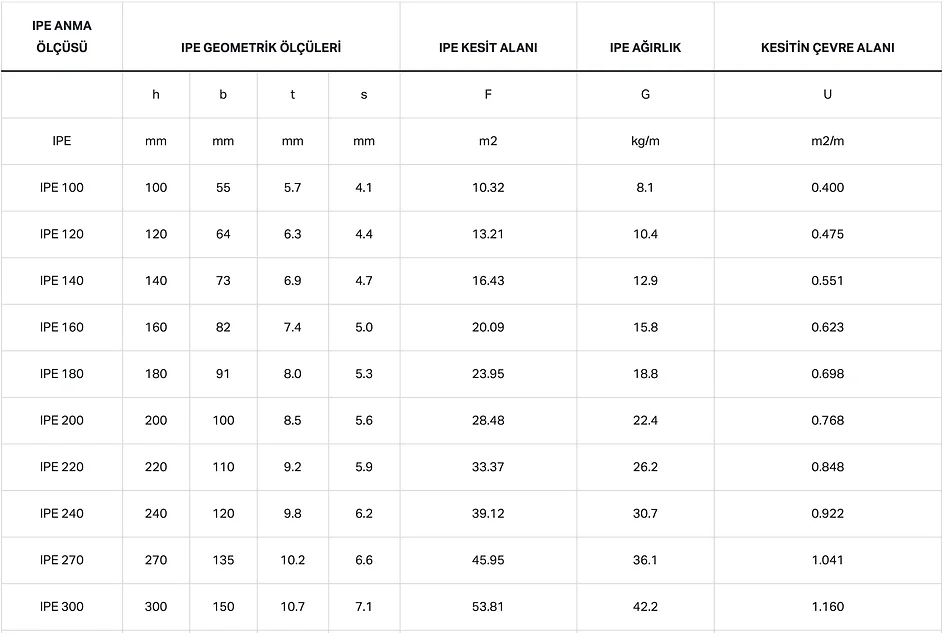943x633 pixels.
Task: Select the IPE 300 row label
Action: (61, 607)
